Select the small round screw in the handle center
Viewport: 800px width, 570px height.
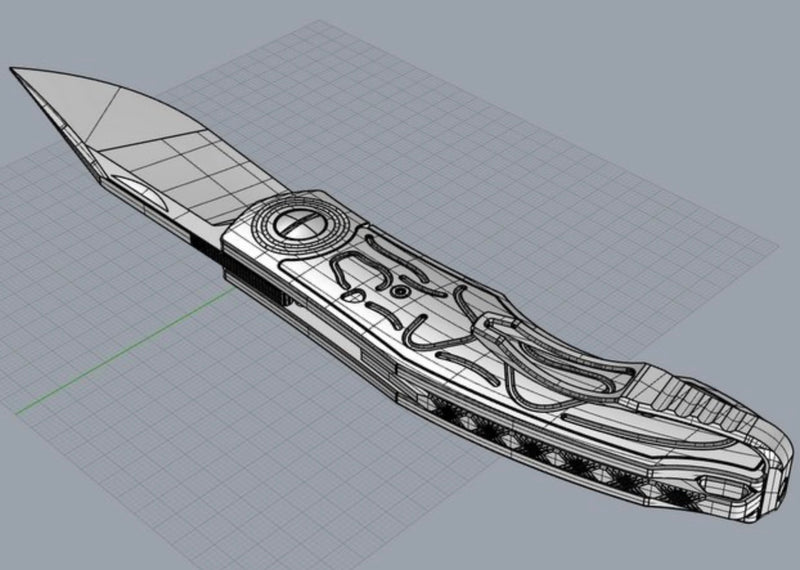tap(400, 290)
